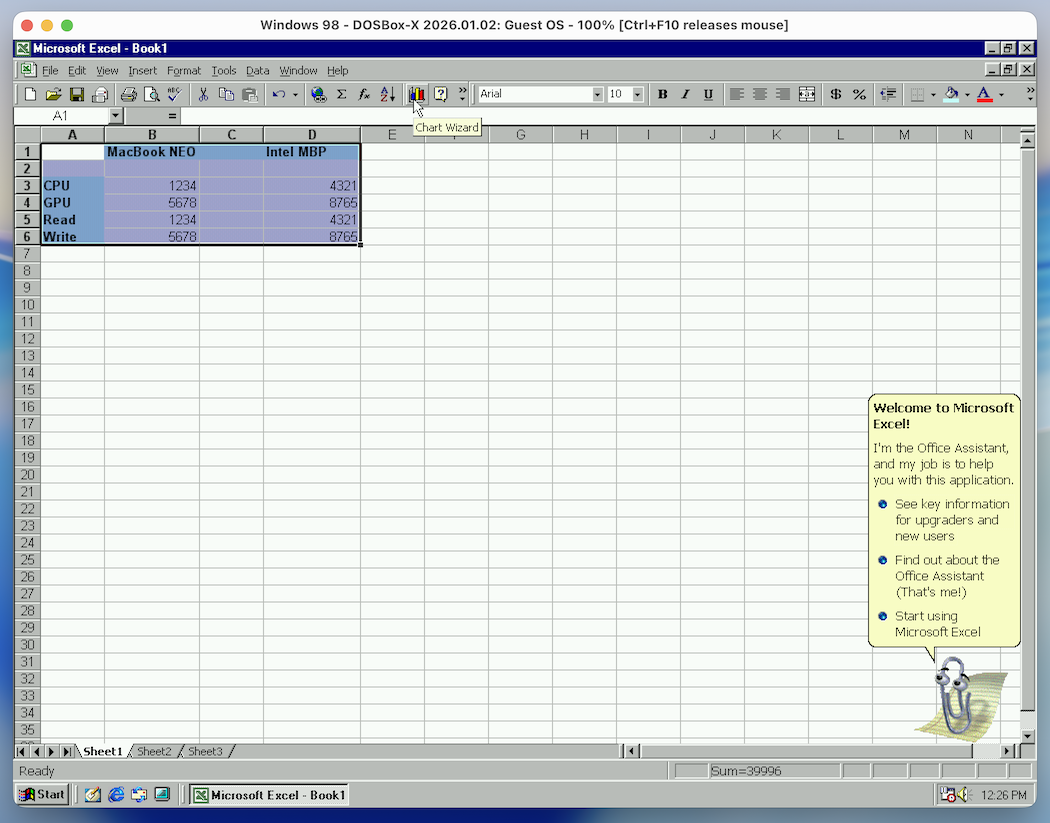
Task: Open Paste Function fx icon
Action: coord(364,94)
